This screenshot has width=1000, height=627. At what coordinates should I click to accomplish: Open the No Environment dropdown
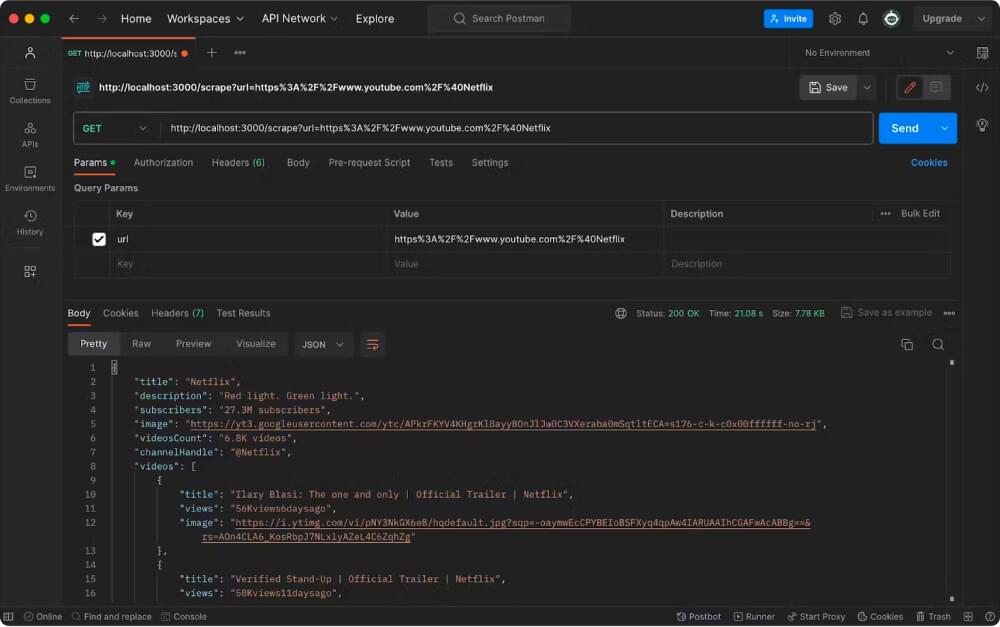click(877, 52)
